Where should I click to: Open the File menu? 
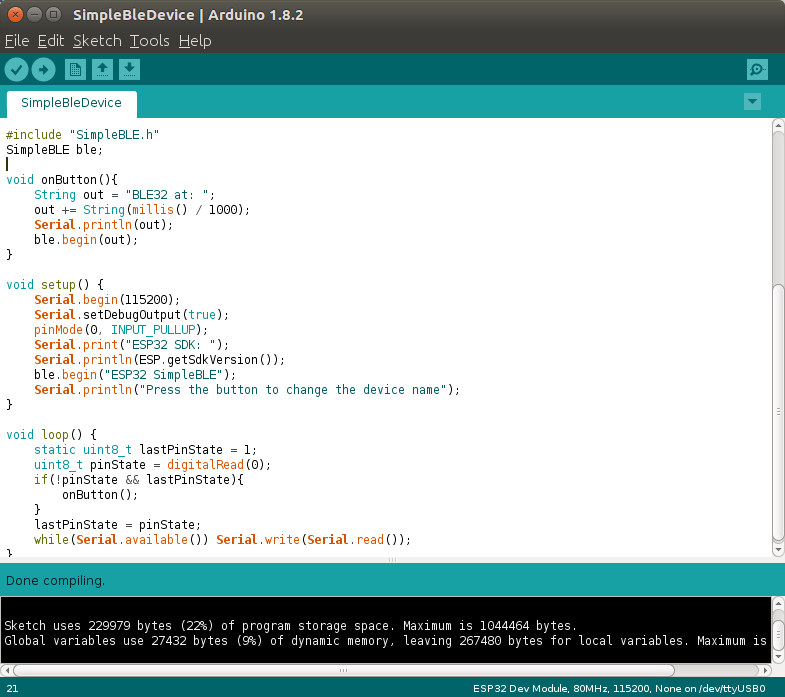17,41
